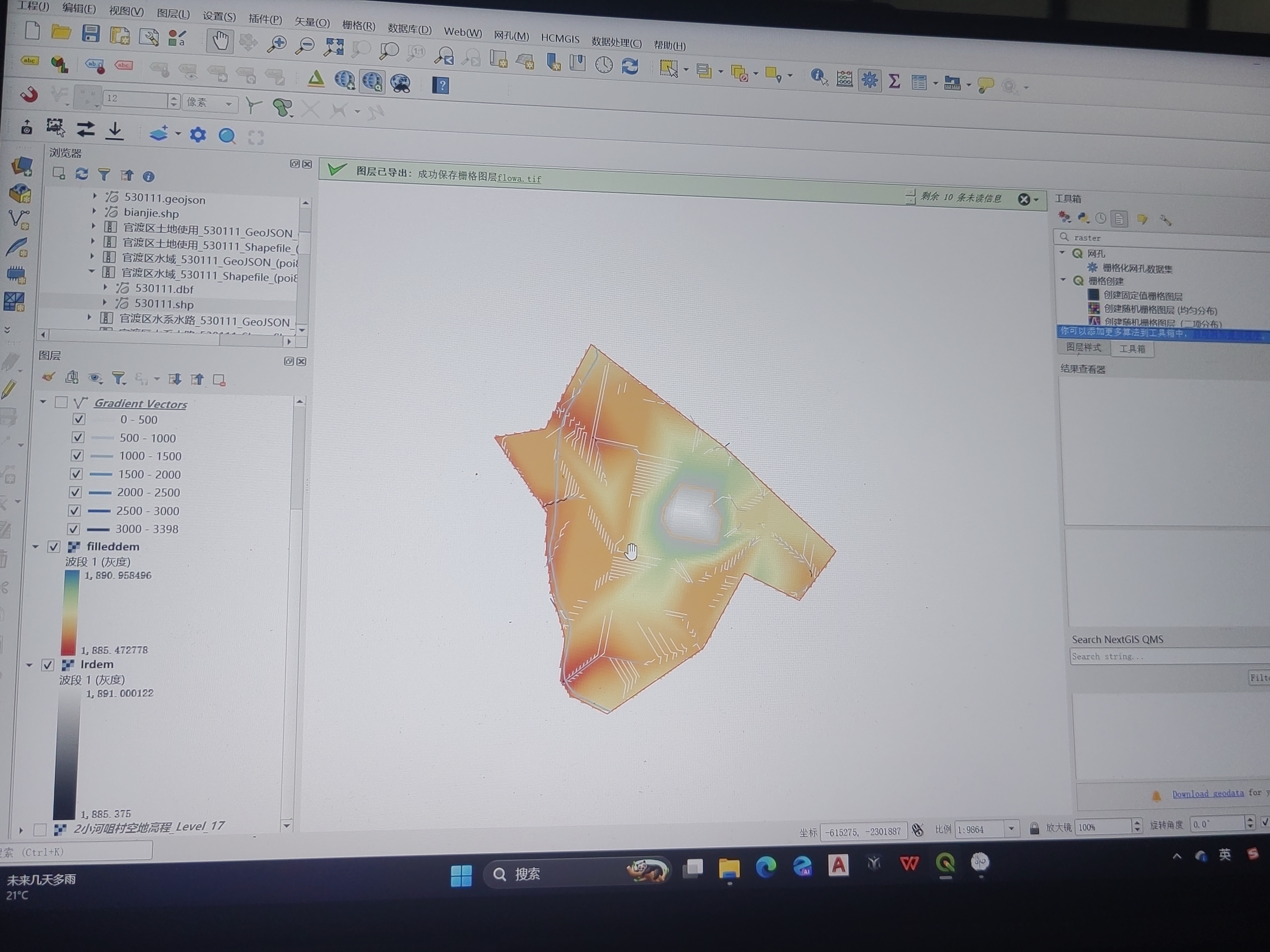This screenshot has width=1270, height=952.
Task: Click the blue gear icon in the plugin toolbar
Action: coord(198,135)
